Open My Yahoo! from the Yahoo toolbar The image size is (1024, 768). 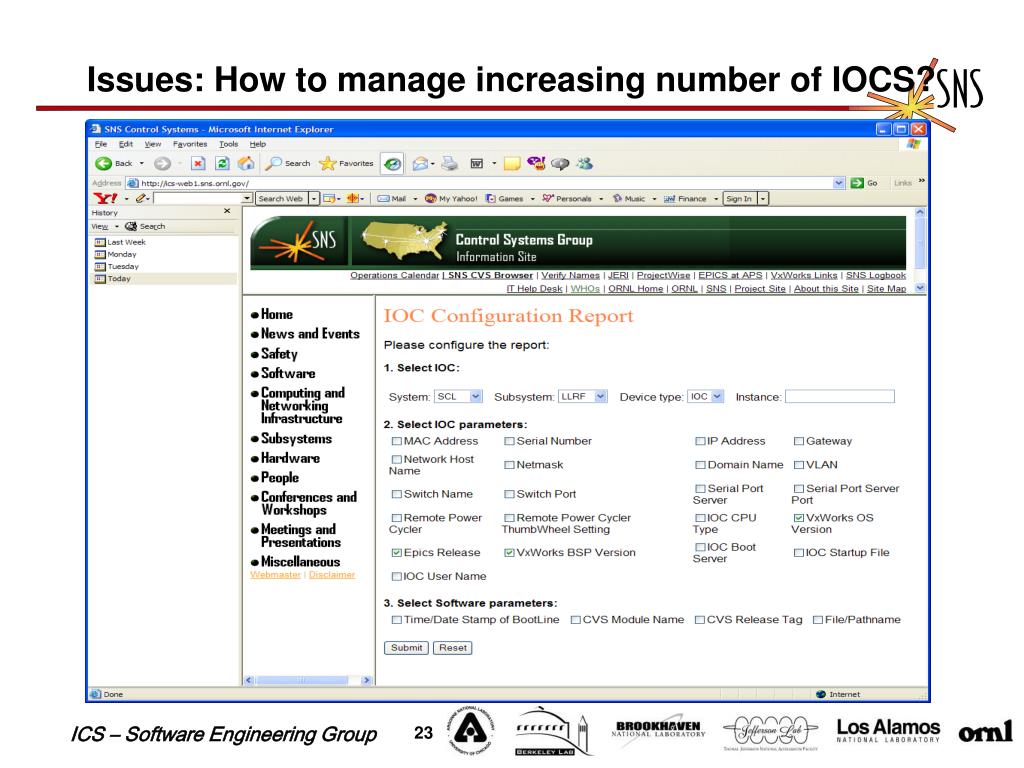pos(451,199)
